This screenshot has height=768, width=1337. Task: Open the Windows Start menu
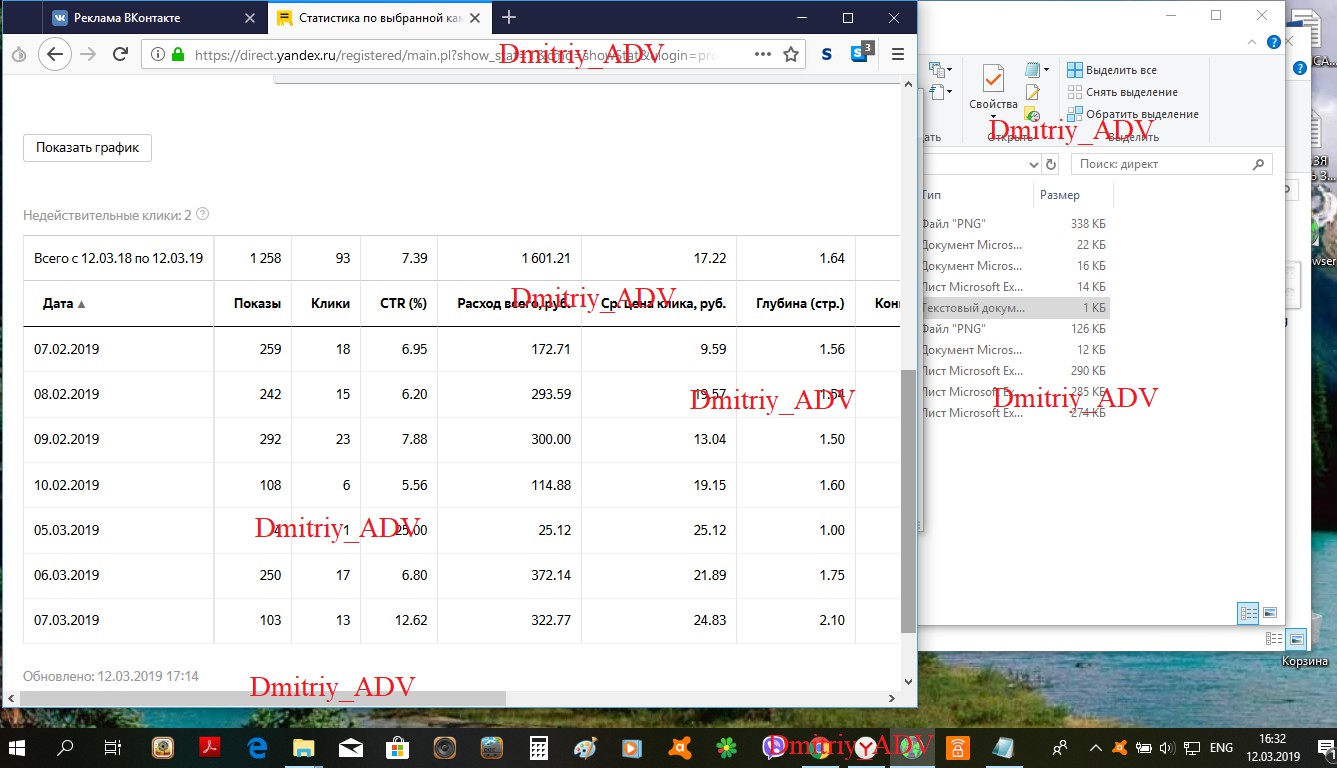[18, 747]
